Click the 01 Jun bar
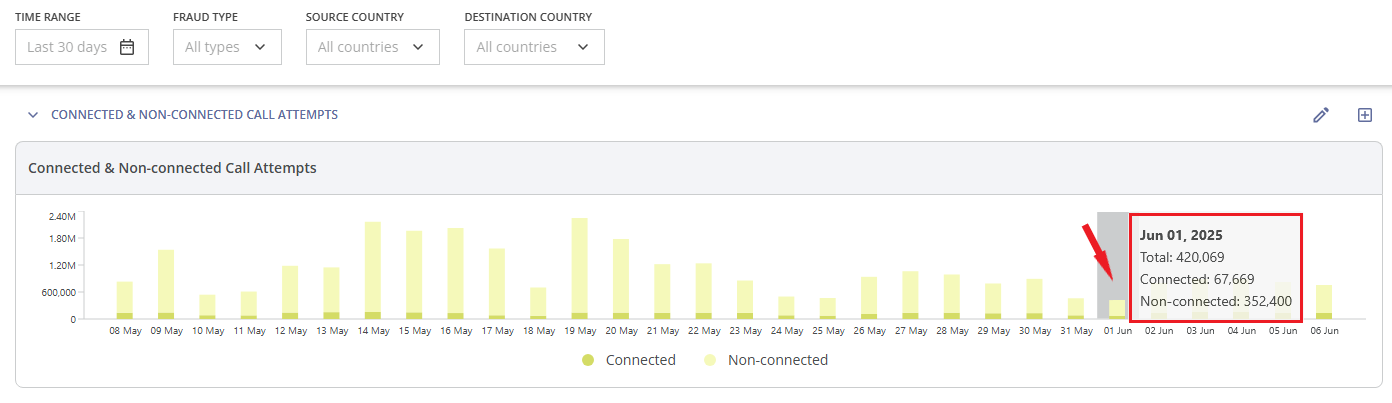This screenshot has width=1392, height=403. click(1117, 310)
